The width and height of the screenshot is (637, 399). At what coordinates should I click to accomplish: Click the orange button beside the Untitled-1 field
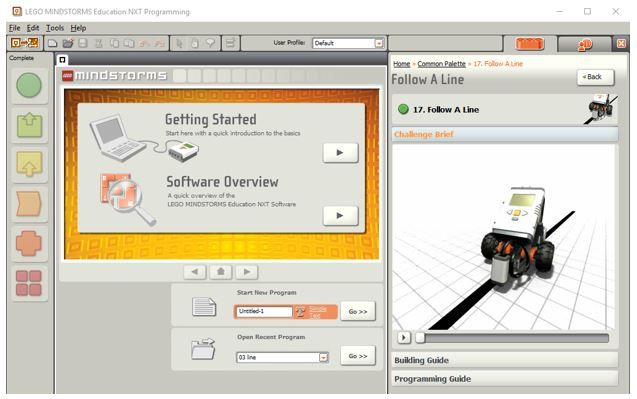(316, 312)
